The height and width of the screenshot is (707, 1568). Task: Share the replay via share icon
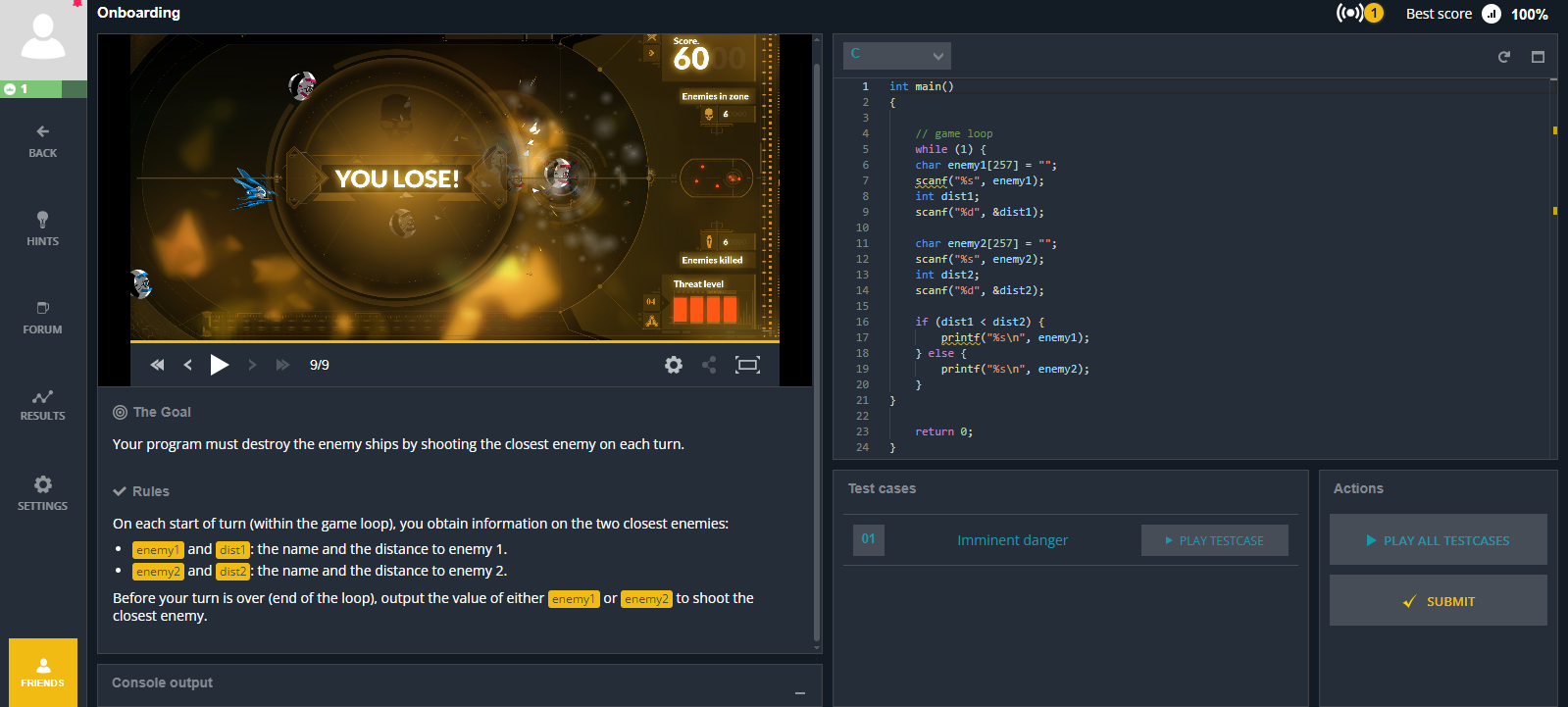pos(709,365)
